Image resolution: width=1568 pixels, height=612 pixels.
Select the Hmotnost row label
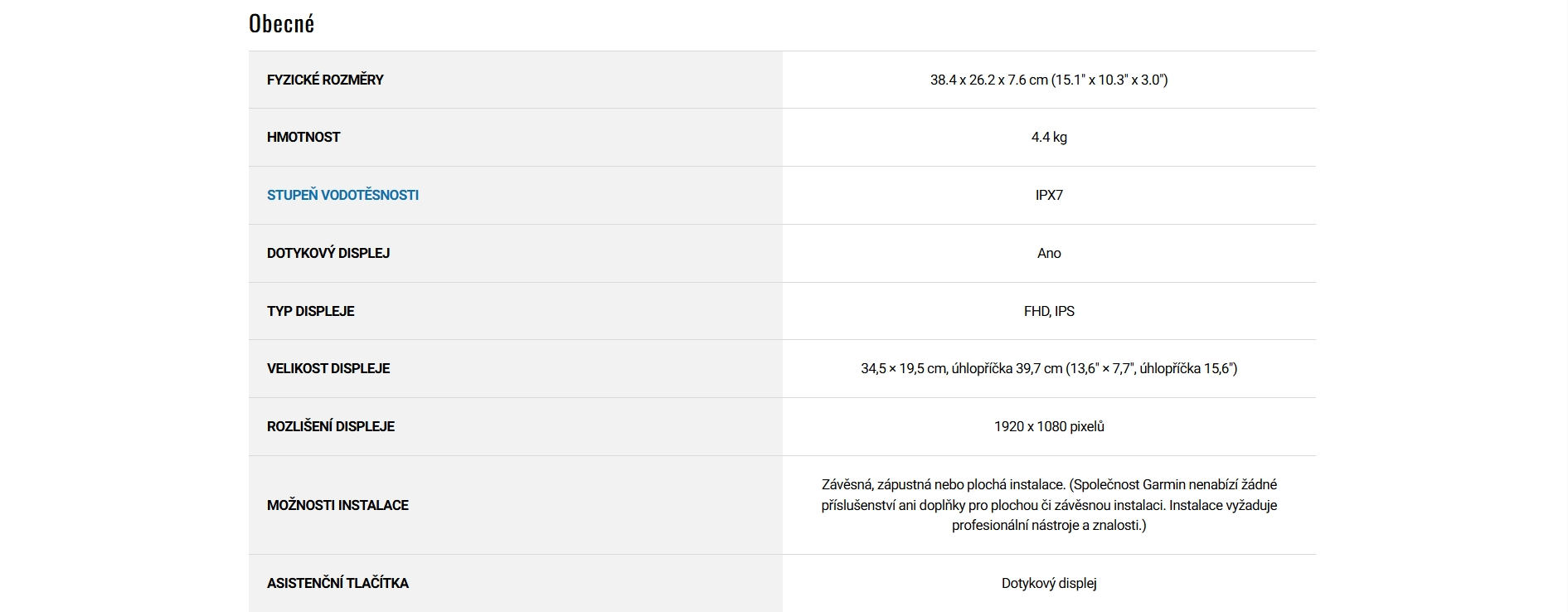point(303,137)
